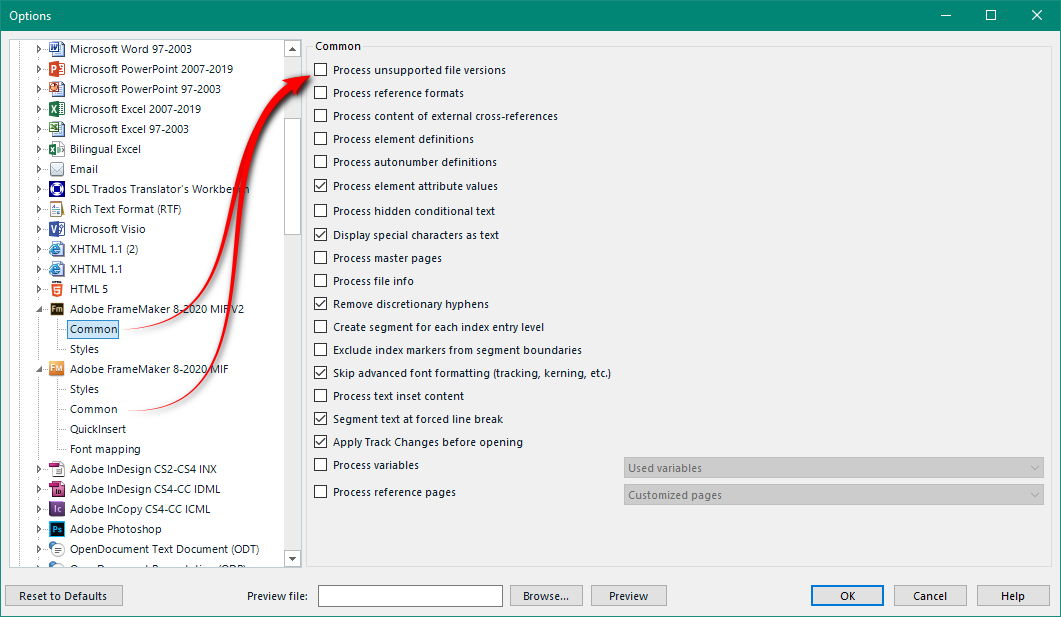Select Common under FrameMaker 8-2020 MIF
This screenshot has width=1061, height=617.
(x=93, y=409)
